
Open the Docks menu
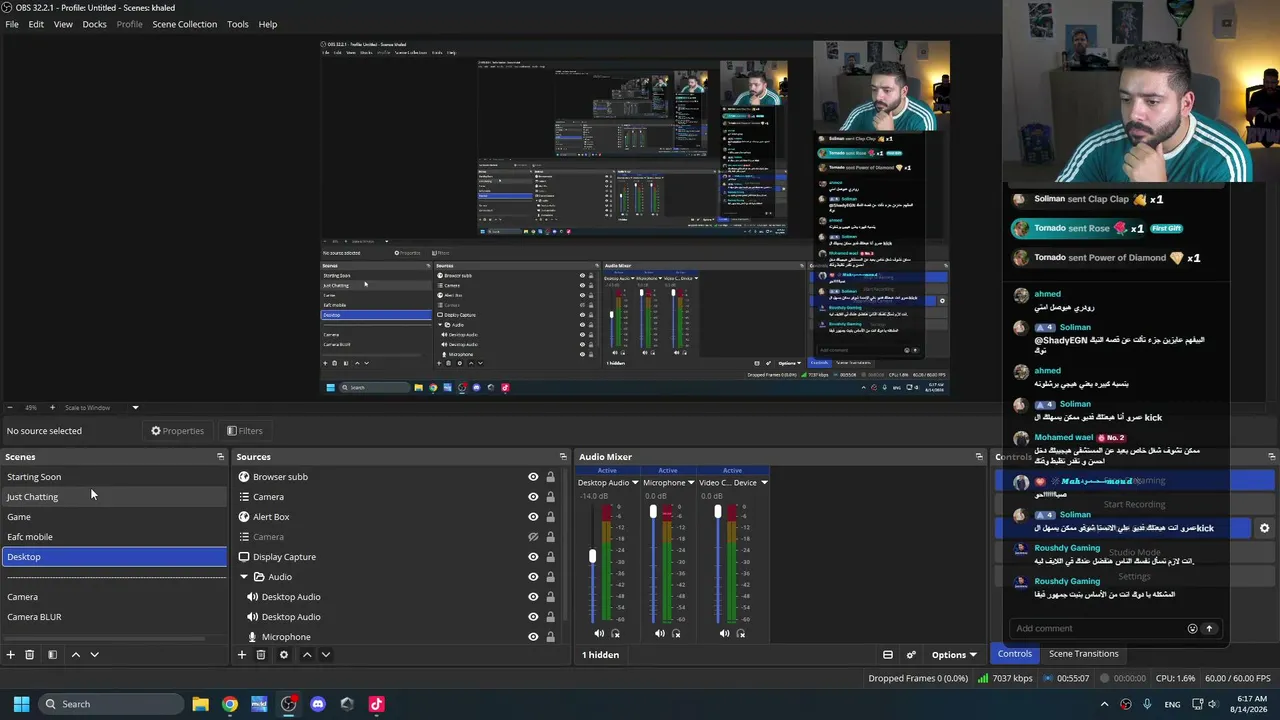(x=94, y=24)
